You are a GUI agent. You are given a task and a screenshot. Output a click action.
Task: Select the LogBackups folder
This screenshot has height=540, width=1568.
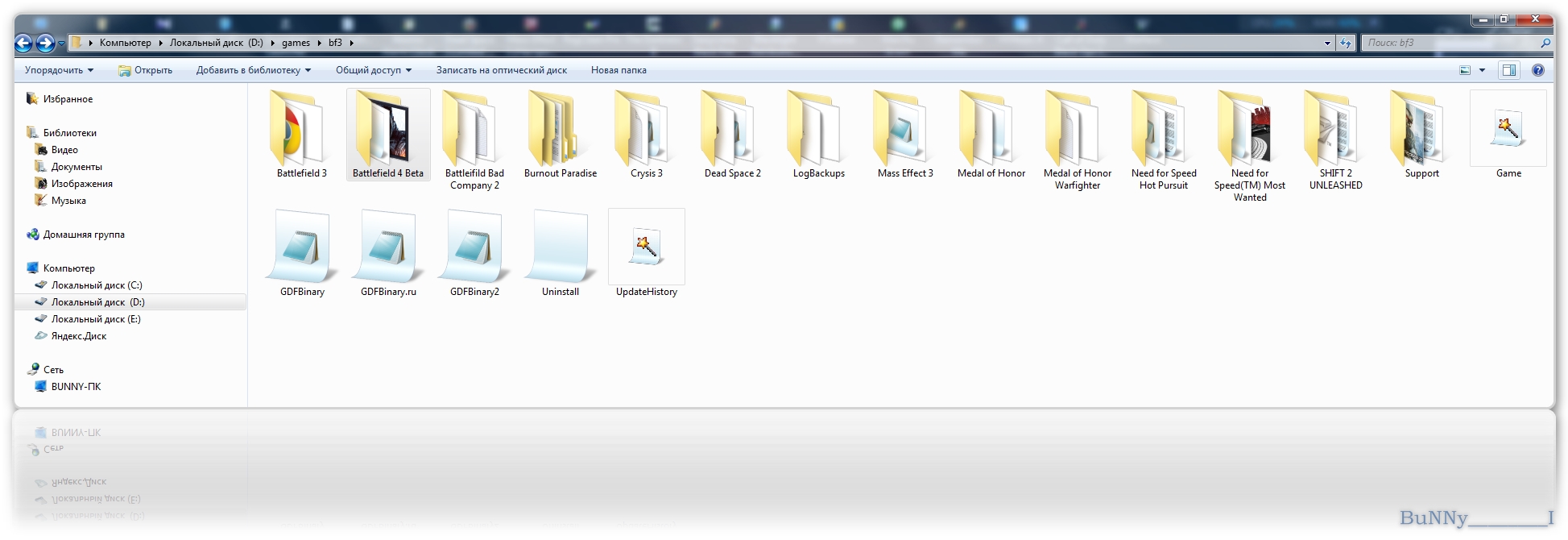coord(819,135)
